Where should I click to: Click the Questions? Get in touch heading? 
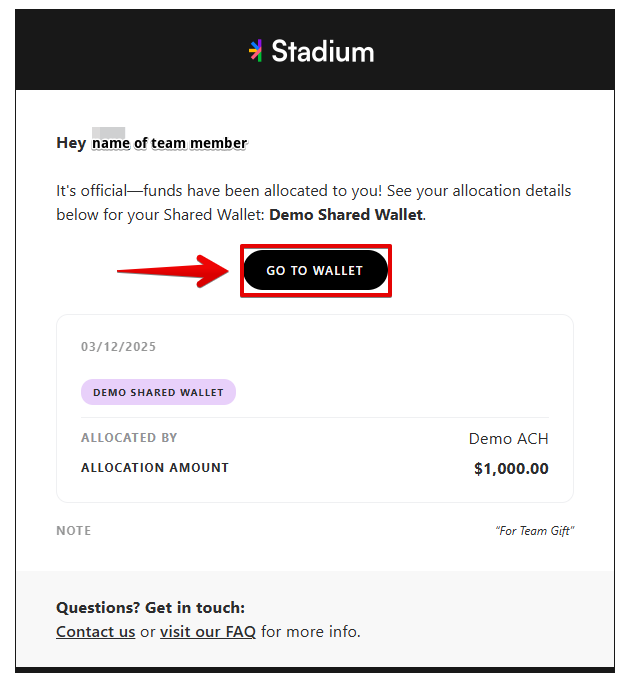151,607
